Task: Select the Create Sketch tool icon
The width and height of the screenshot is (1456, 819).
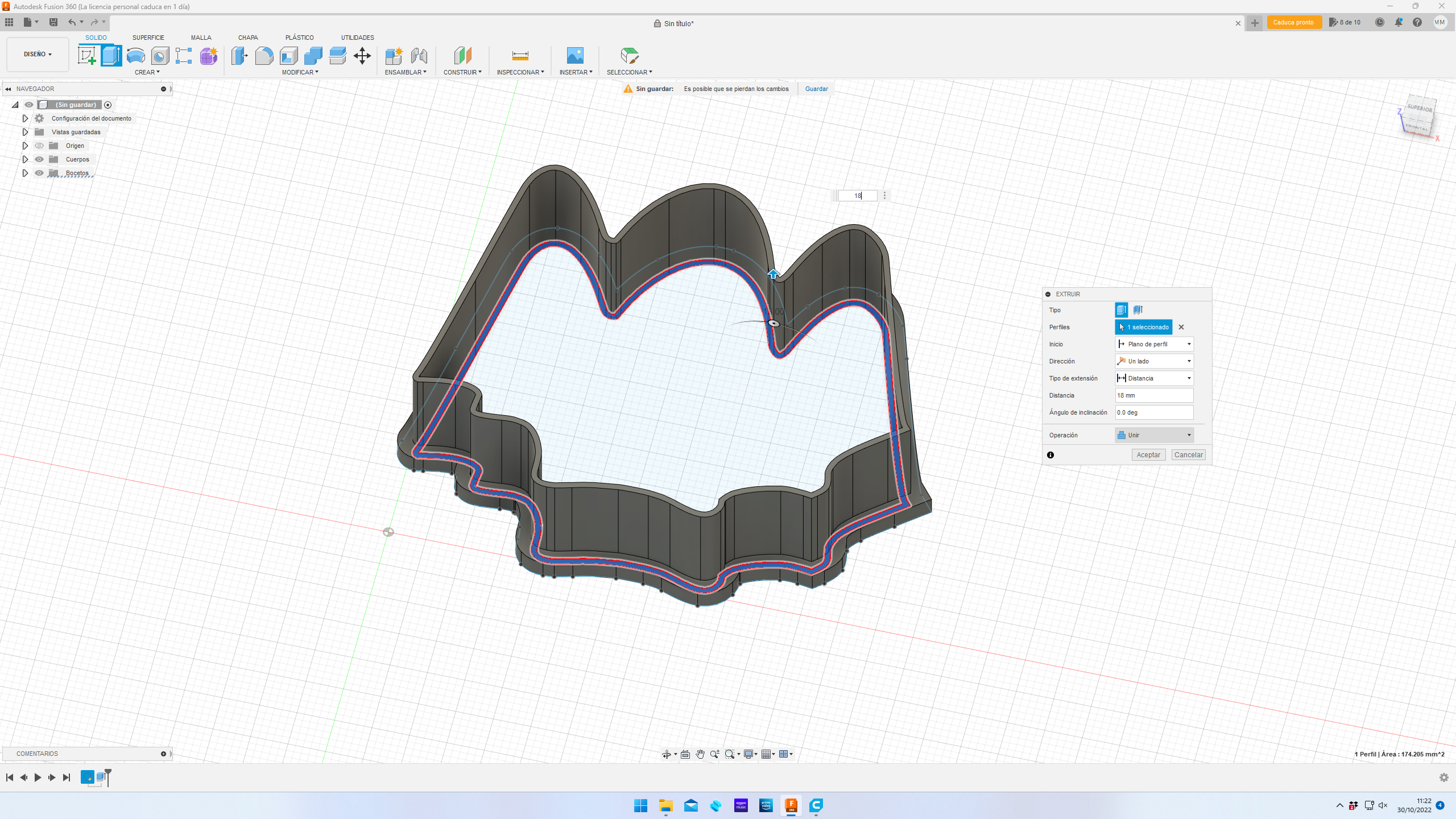Action: (x=86, y=56)
